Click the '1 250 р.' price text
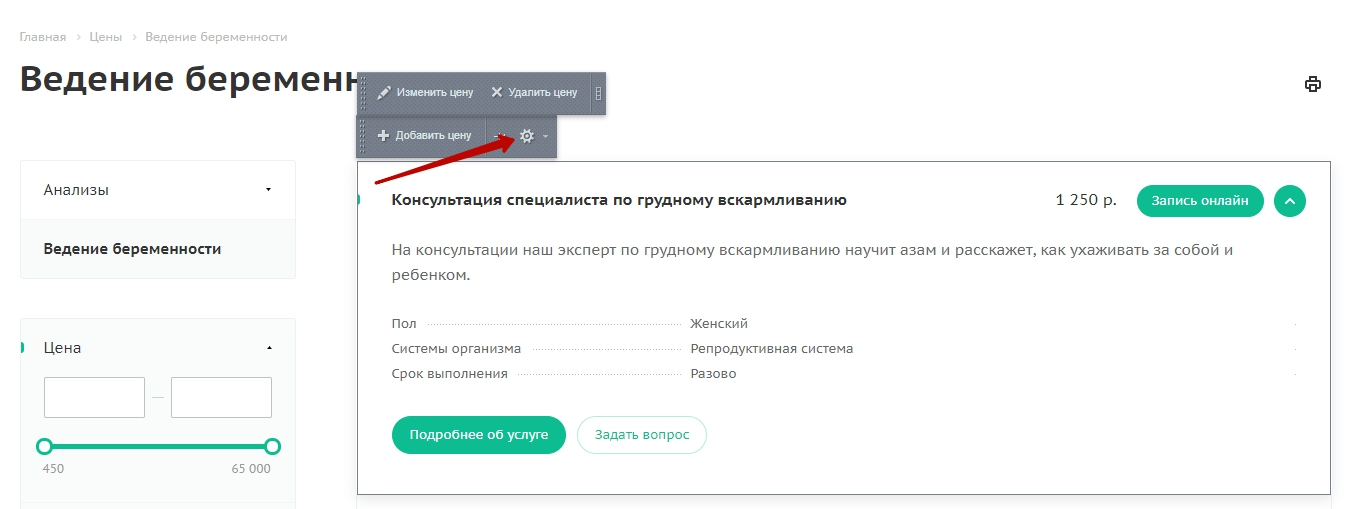The height and width of the screenshot is (509, 1349). pos(1086,200)
